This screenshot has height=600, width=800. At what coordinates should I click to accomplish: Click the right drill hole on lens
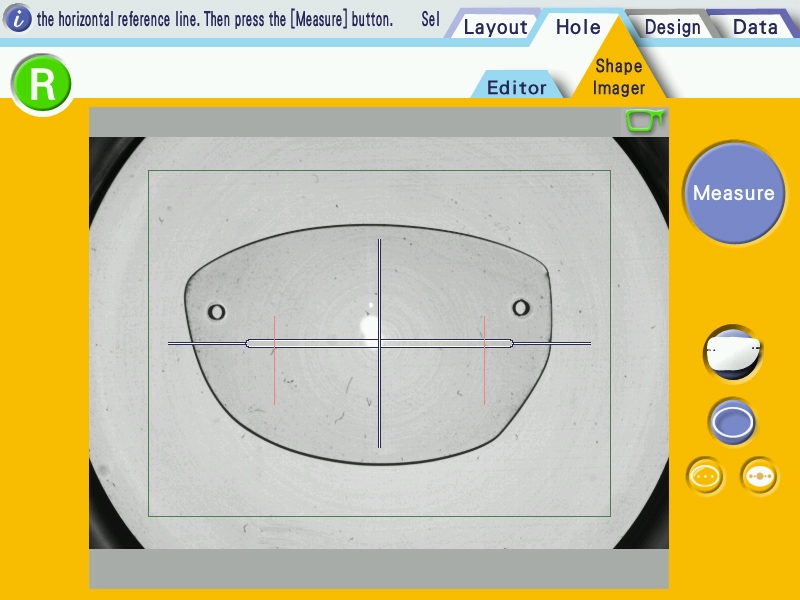pyautogui.click(x=521, y=307)
